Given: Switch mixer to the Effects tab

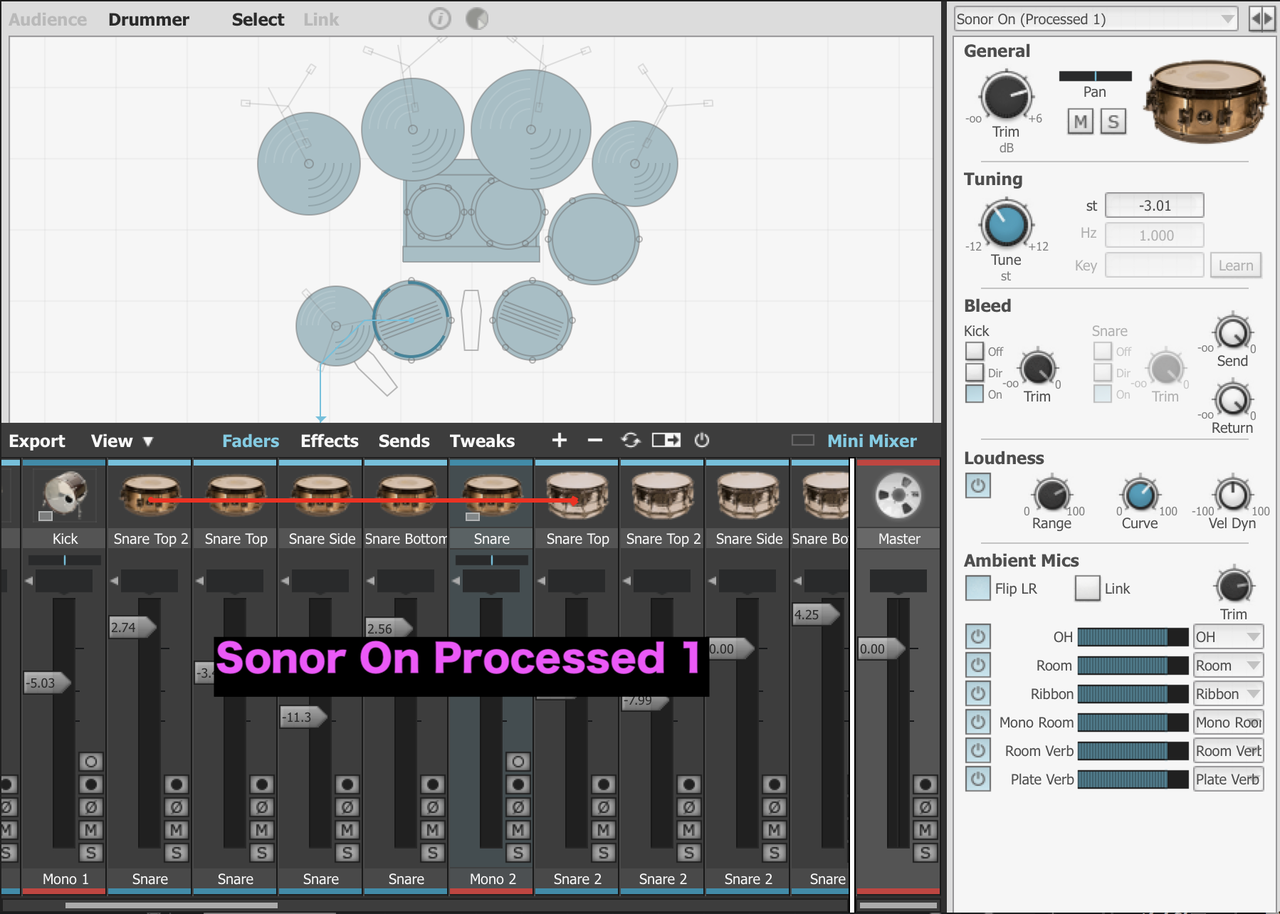Looking at the screenshot, I should (329, 441).
